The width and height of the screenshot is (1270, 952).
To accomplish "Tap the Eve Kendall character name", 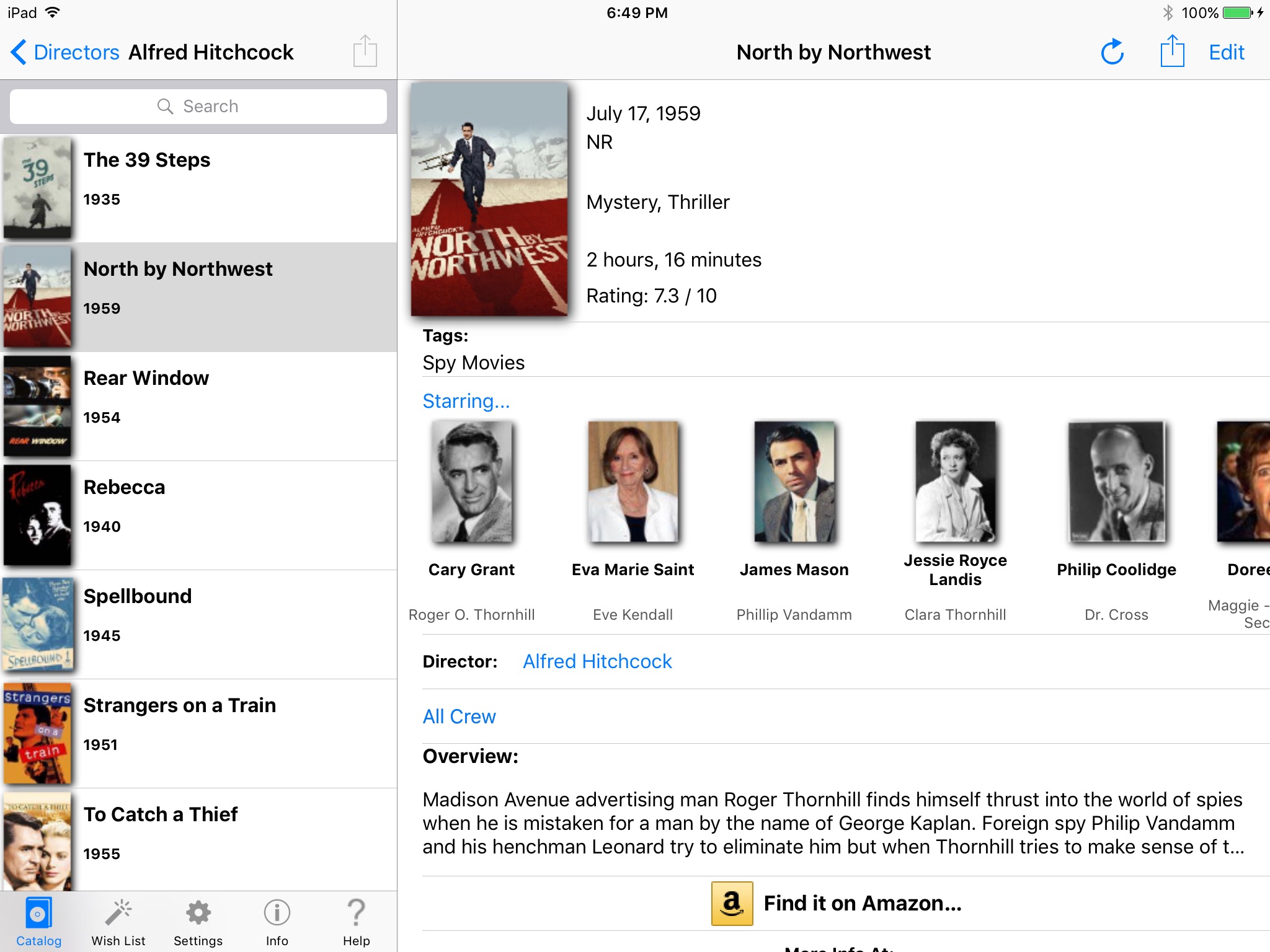I will point(633,615).
